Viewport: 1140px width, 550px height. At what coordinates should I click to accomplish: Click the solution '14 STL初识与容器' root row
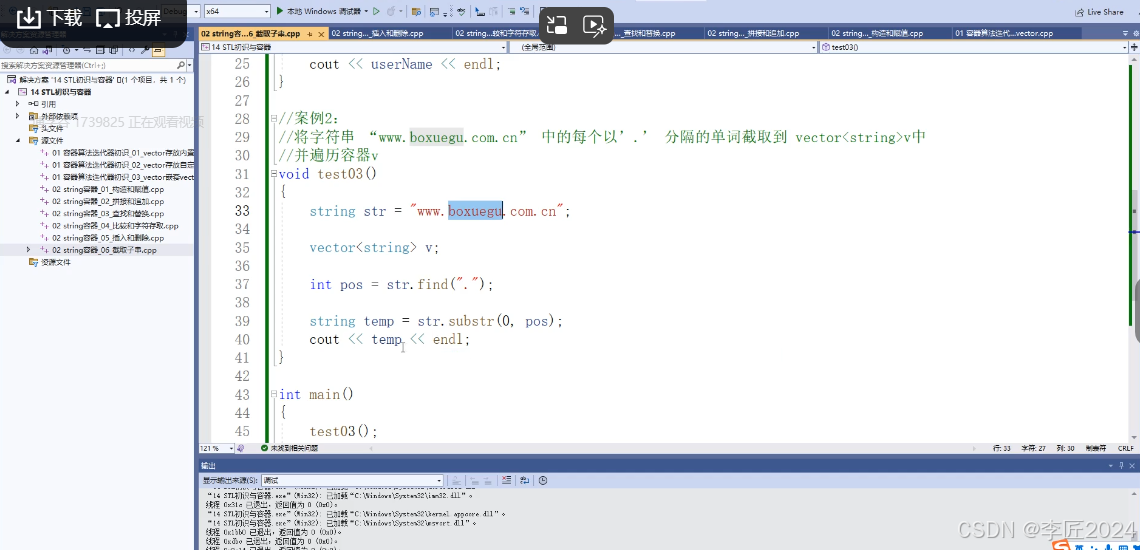97,80
